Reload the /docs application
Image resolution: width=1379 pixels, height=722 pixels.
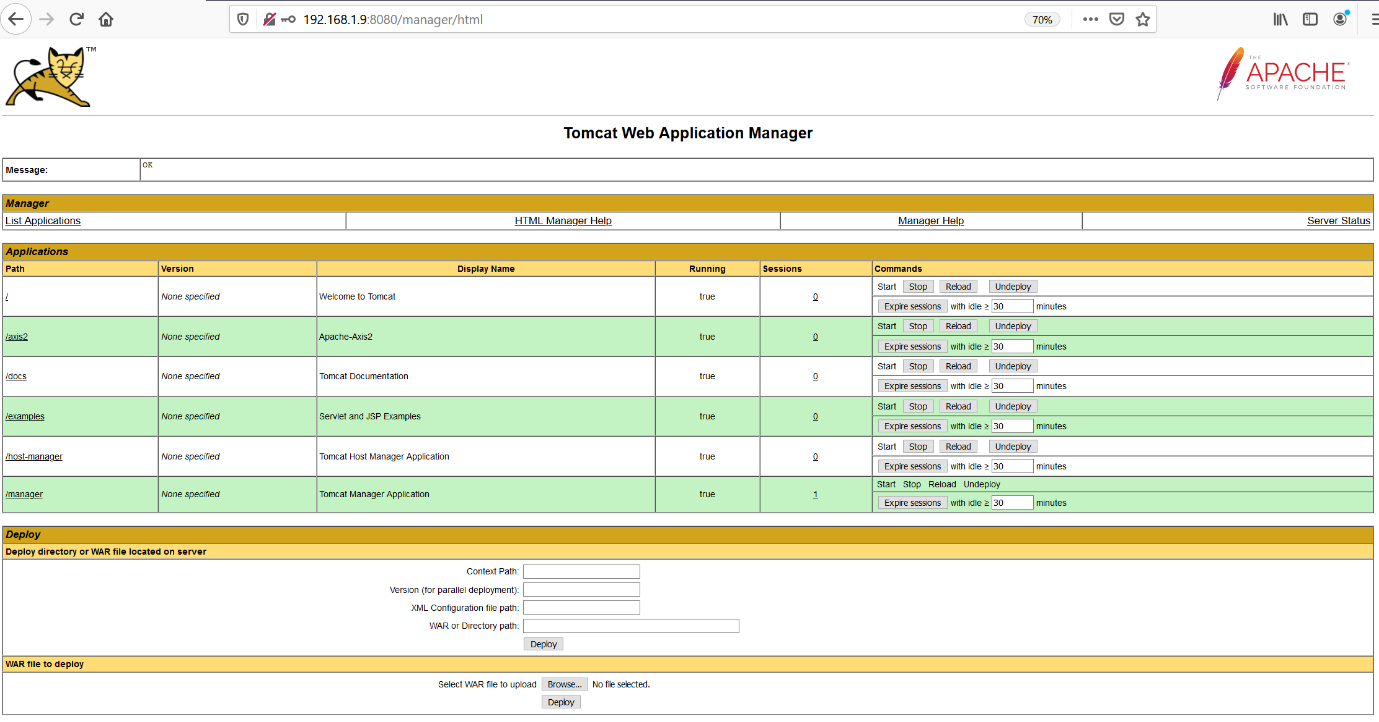(x=958, y=366)
